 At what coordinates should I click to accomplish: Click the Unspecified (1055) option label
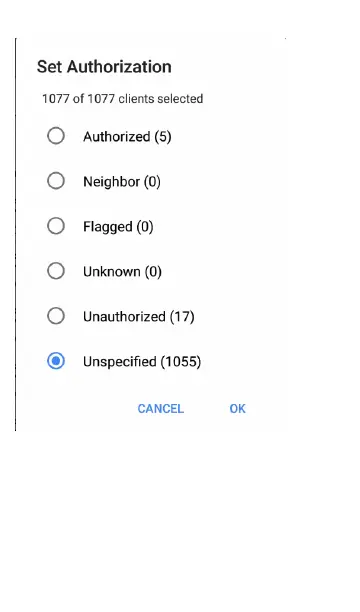pos(142,361)
